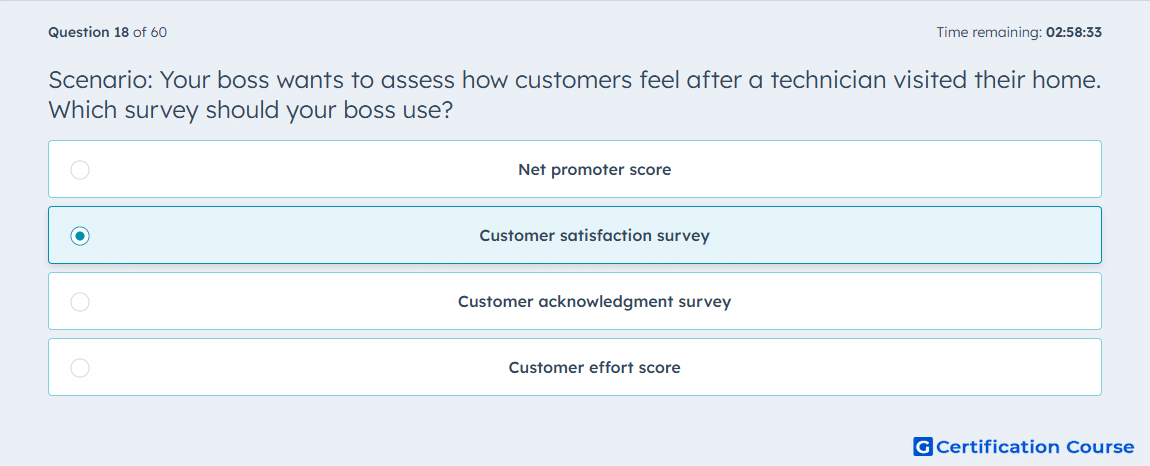Viewport: 1150px width, 466px height.
Task: Click the "Time remaining:" label
Action: tap(989, 32)
